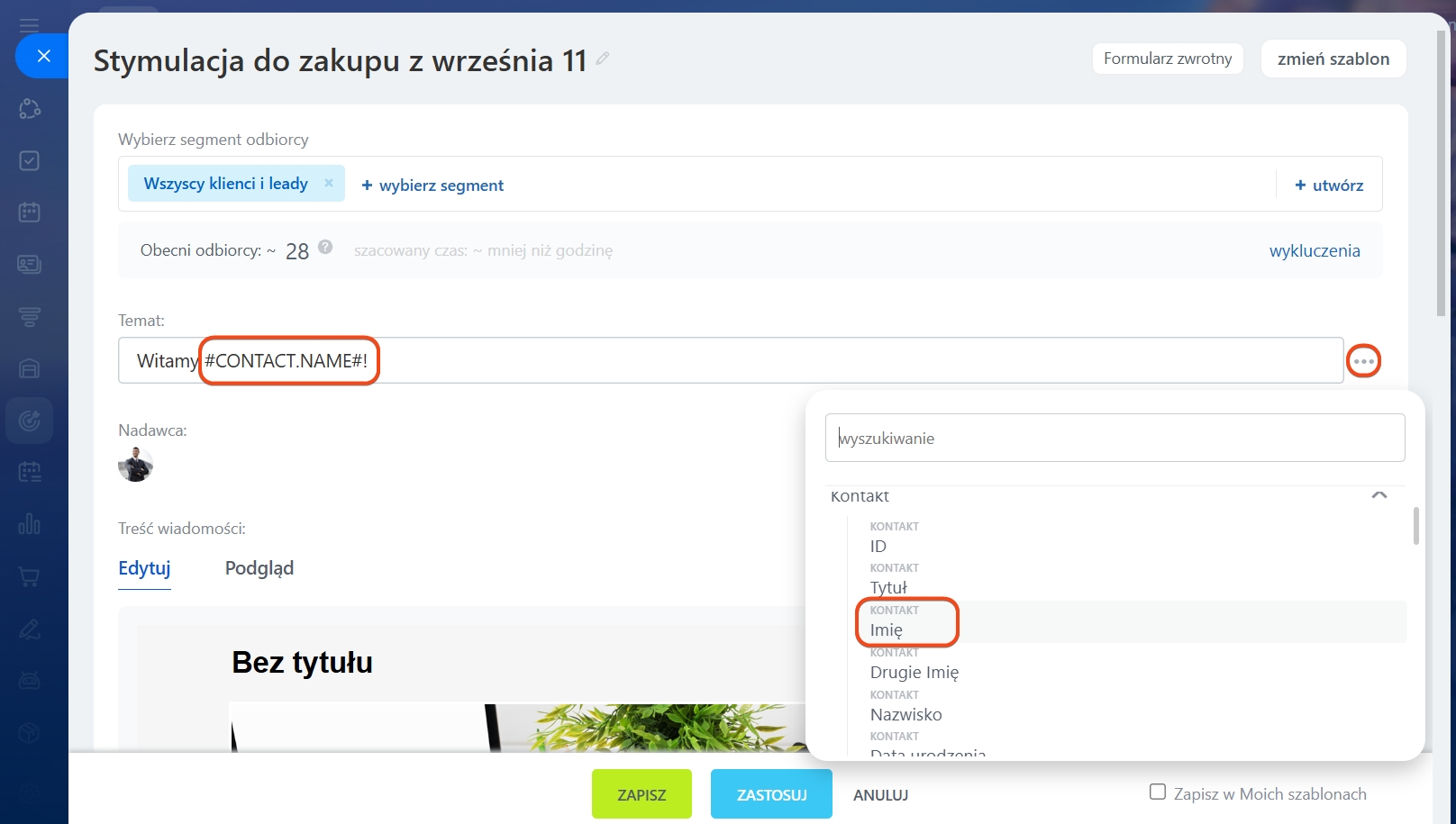Open the box cube icon in the sidebar
The width and height of the screenshot is (1456, 824).
(x=30, y=732)
